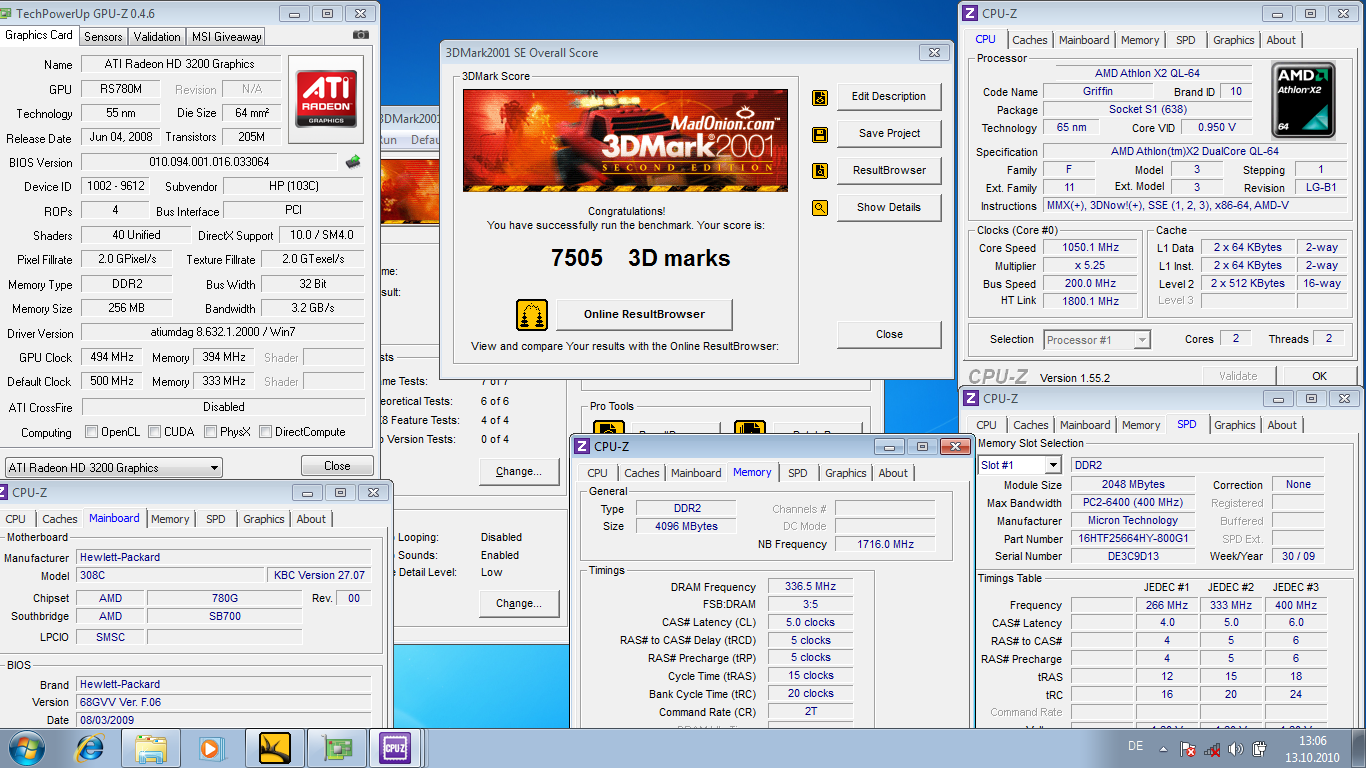Enable the DirectCompute checkbox in GPU-Z
This screenshot has width=1366, height=768.
(x=266, y=432)
